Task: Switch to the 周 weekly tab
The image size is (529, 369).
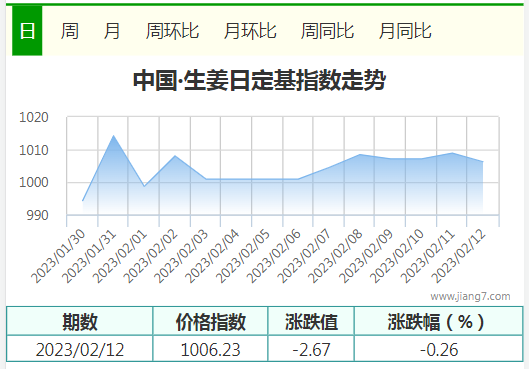Action: click(x=70, y=31)
